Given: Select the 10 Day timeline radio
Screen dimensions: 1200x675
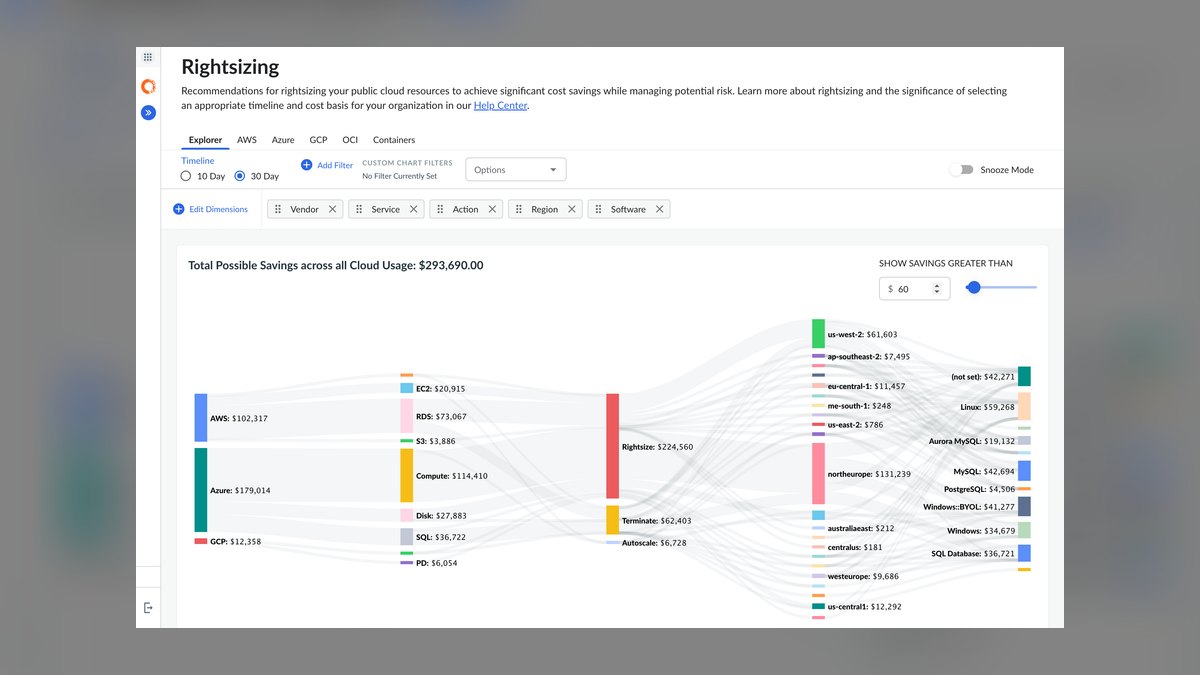Looking at the screenshot, I should (186, 176).
